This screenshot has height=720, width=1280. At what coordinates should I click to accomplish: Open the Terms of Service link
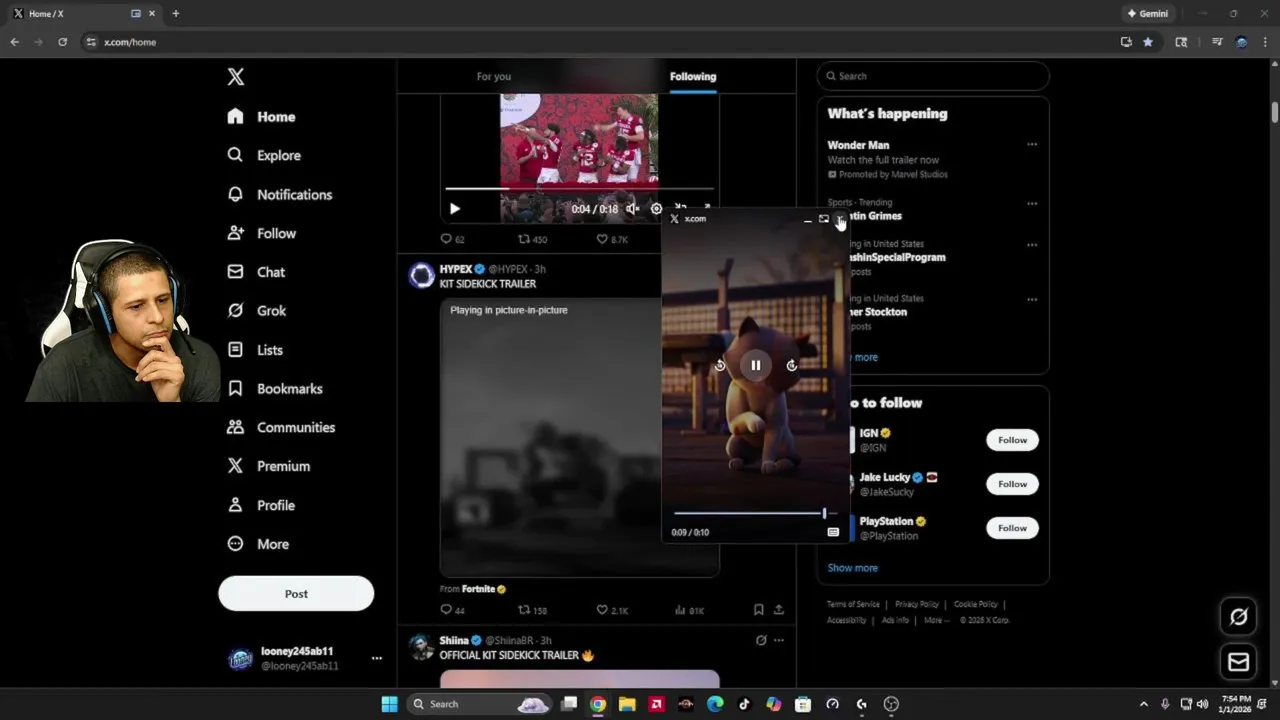tap(853, 604)
